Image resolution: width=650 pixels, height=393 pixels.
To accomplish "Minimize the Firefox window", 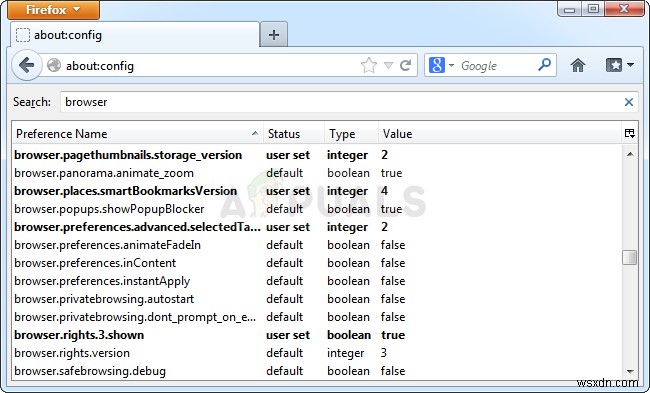I will (570, 9).
